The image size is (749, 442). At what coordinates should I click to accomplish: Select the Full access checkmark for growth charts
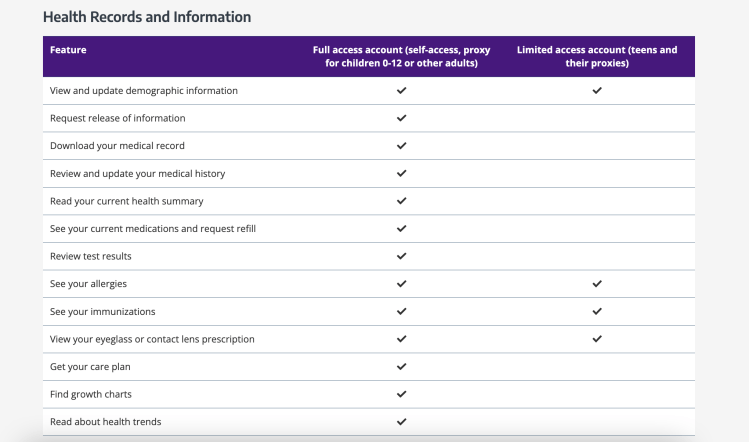tap(401, 394)
